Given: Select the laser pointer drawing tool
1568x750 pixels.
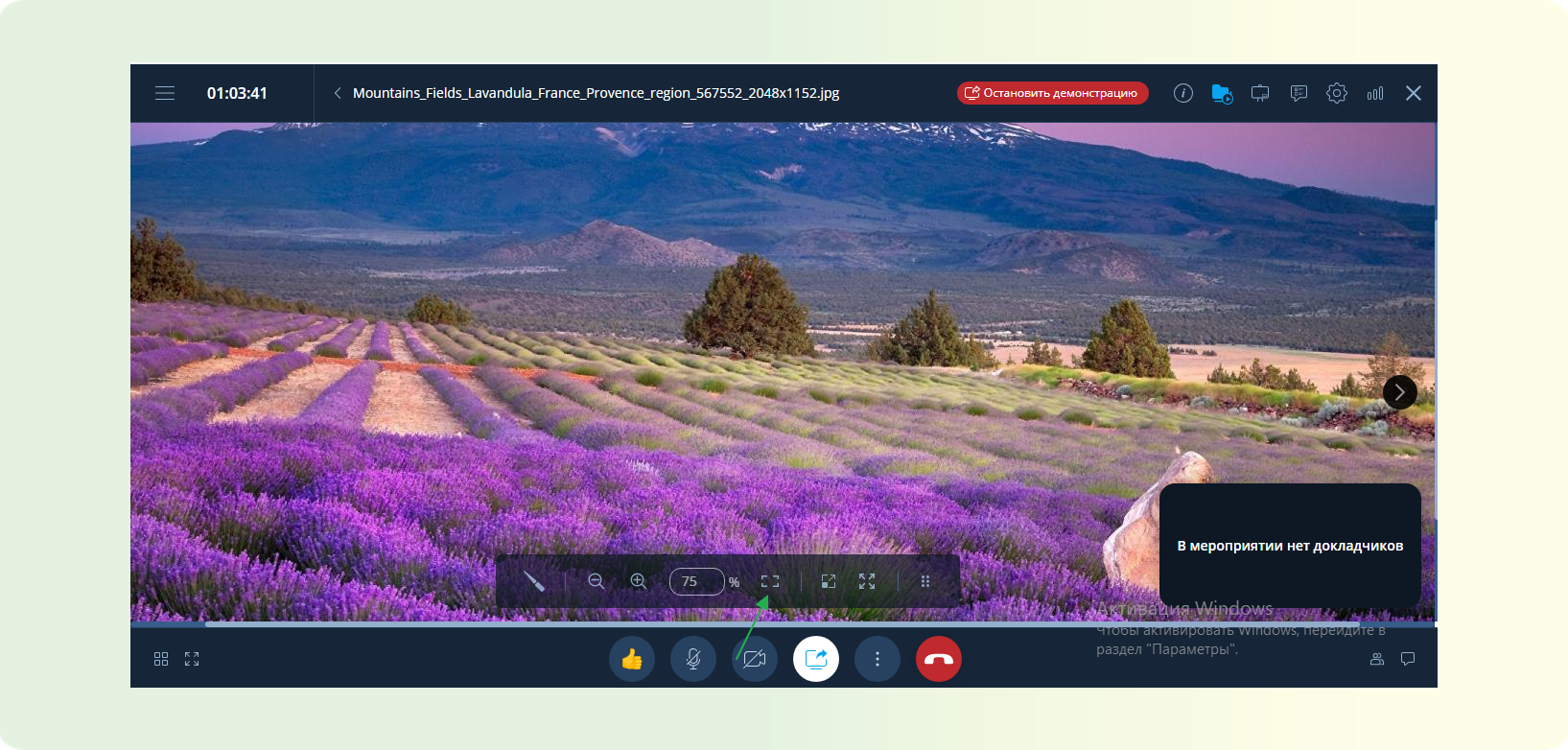Looking at the screenshot, I should click(534, 581).
